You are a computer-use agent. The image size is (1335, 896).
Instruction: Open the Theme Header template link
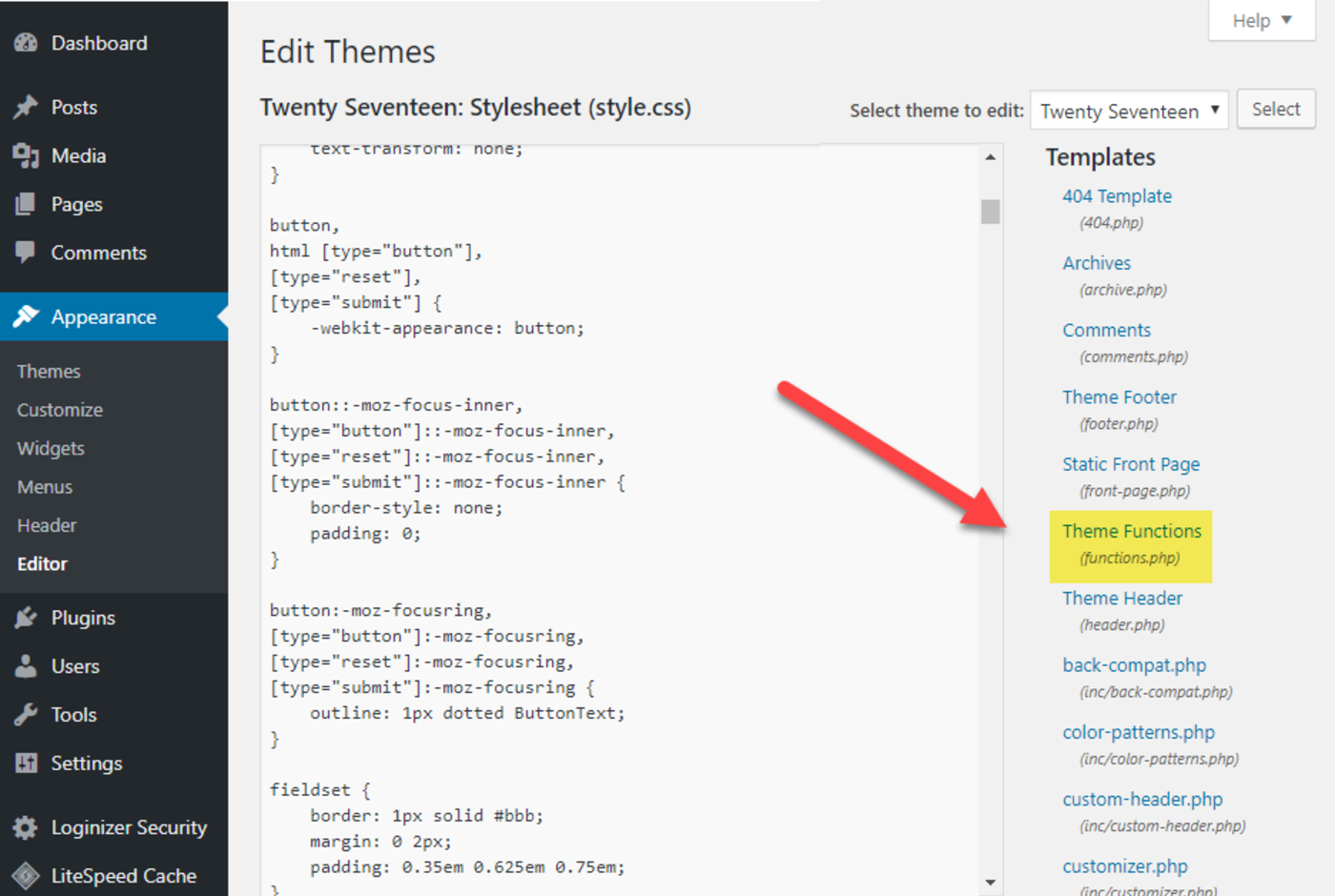tap(1122, 598)
